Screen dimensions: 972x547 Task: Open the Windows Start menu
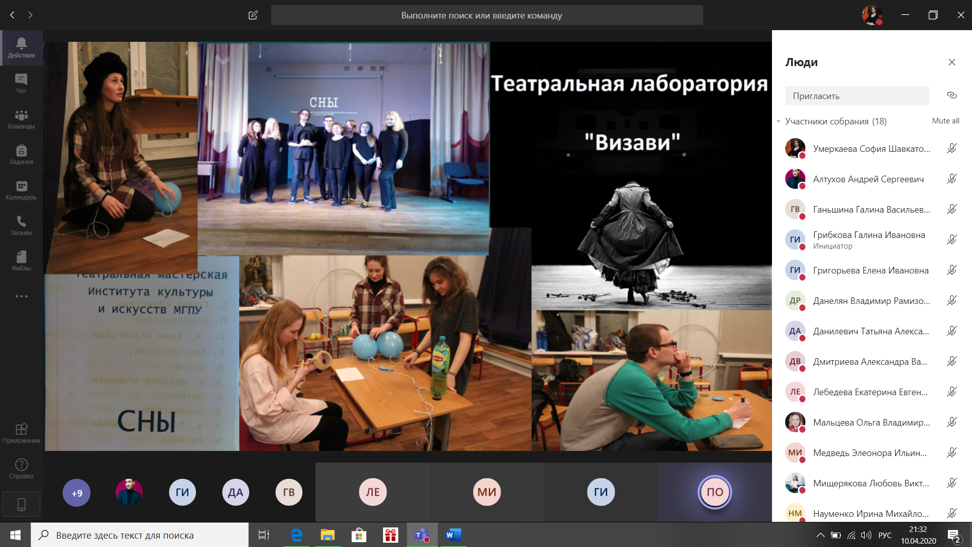pyautogui.click(x=15, y=535)
